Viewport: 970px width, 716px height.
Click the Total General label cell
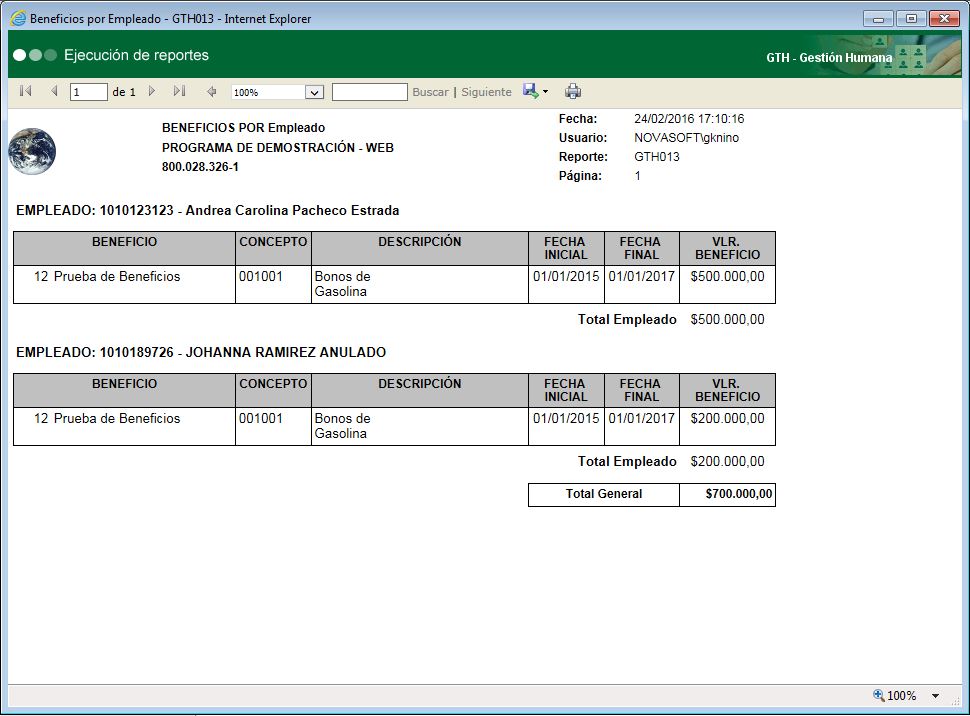click(604, 494)
